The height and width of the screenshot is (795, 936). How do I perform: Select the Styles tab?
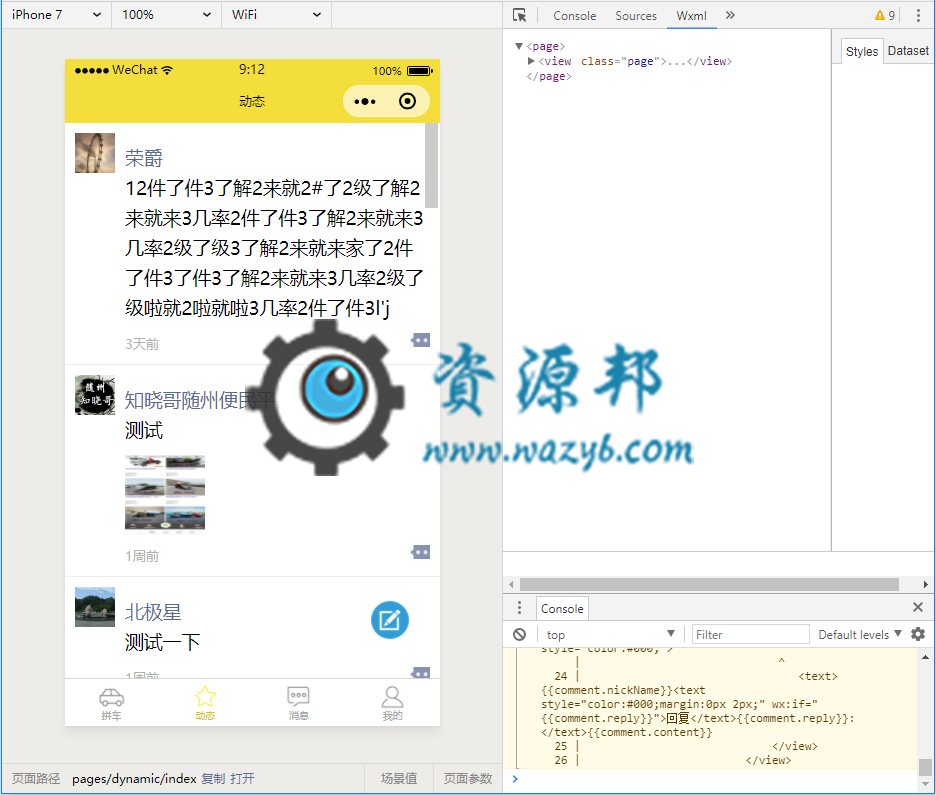coord(862,51)
